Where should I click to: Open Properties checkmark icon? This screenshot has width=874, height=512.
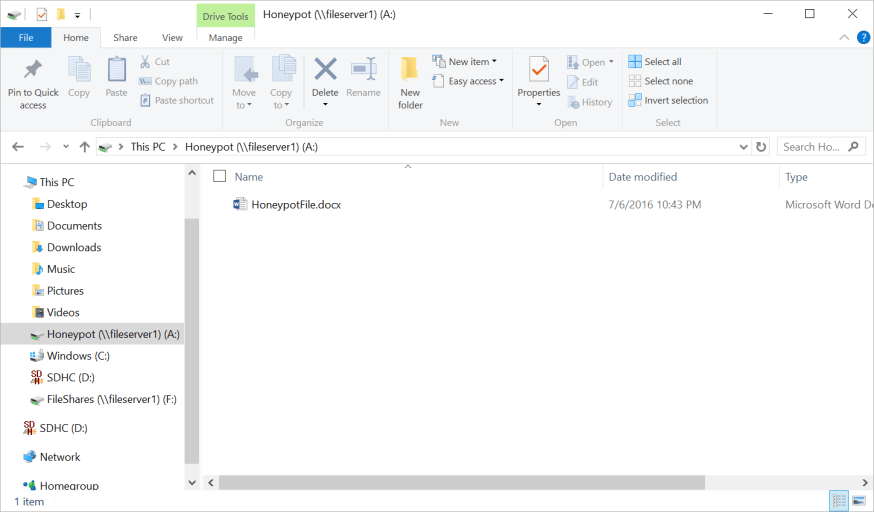(x=538, y=70)
